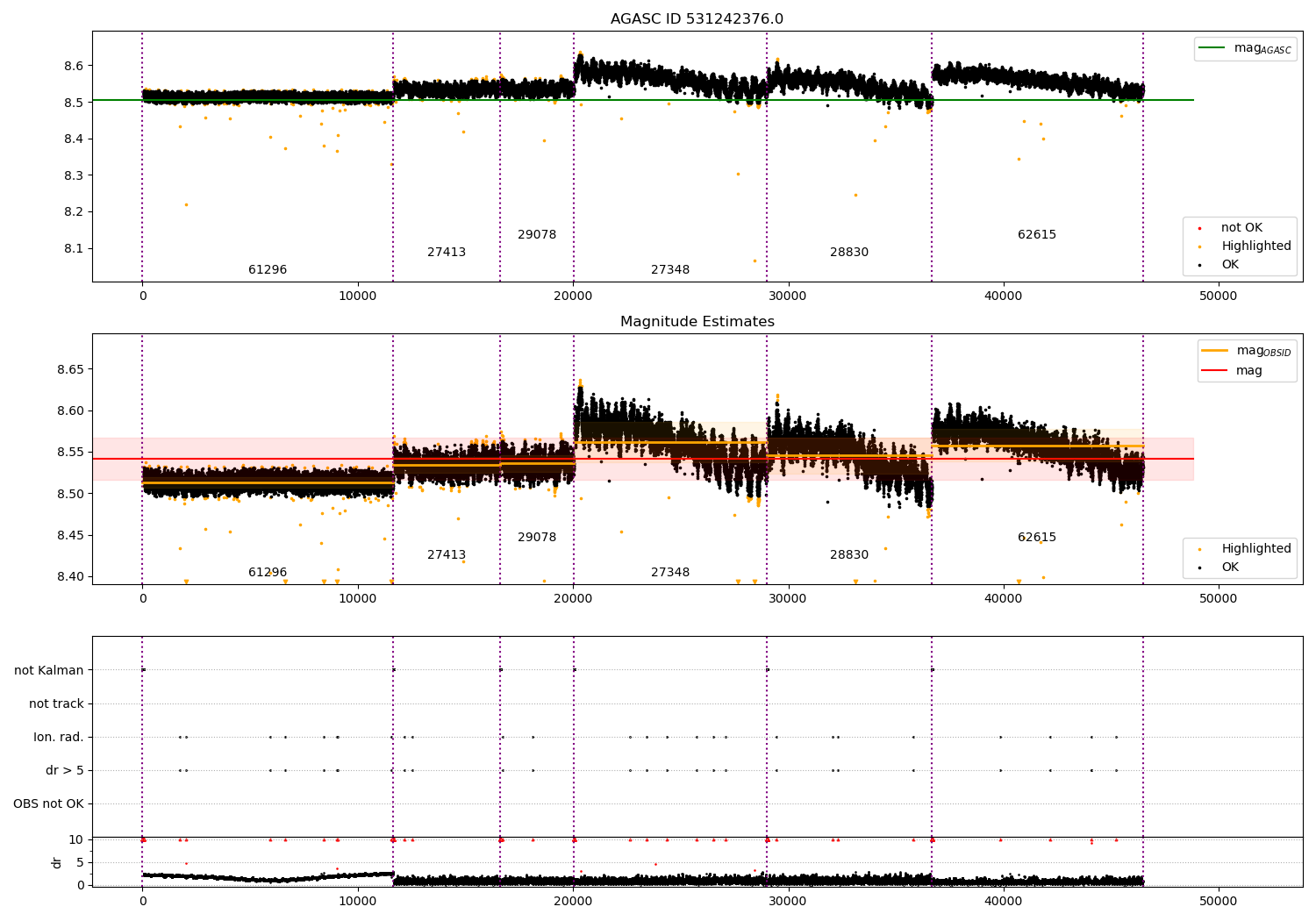Click y-tick 8.3 on top plot

(74, 176)
